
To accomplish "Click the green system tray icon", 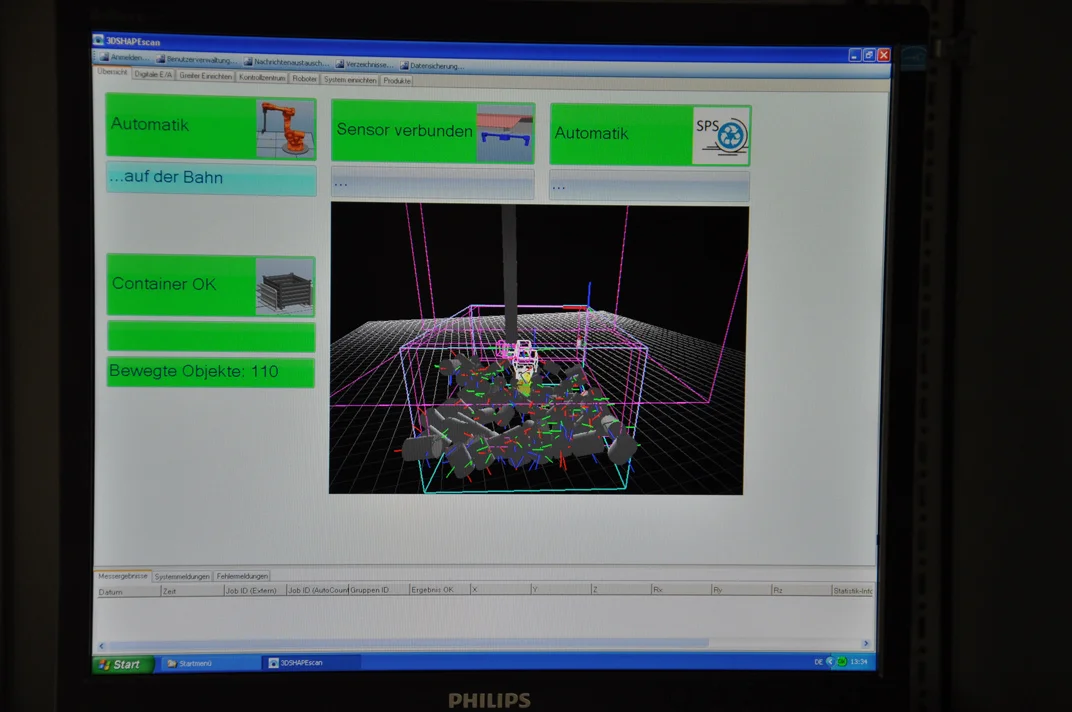I will 842,661.
